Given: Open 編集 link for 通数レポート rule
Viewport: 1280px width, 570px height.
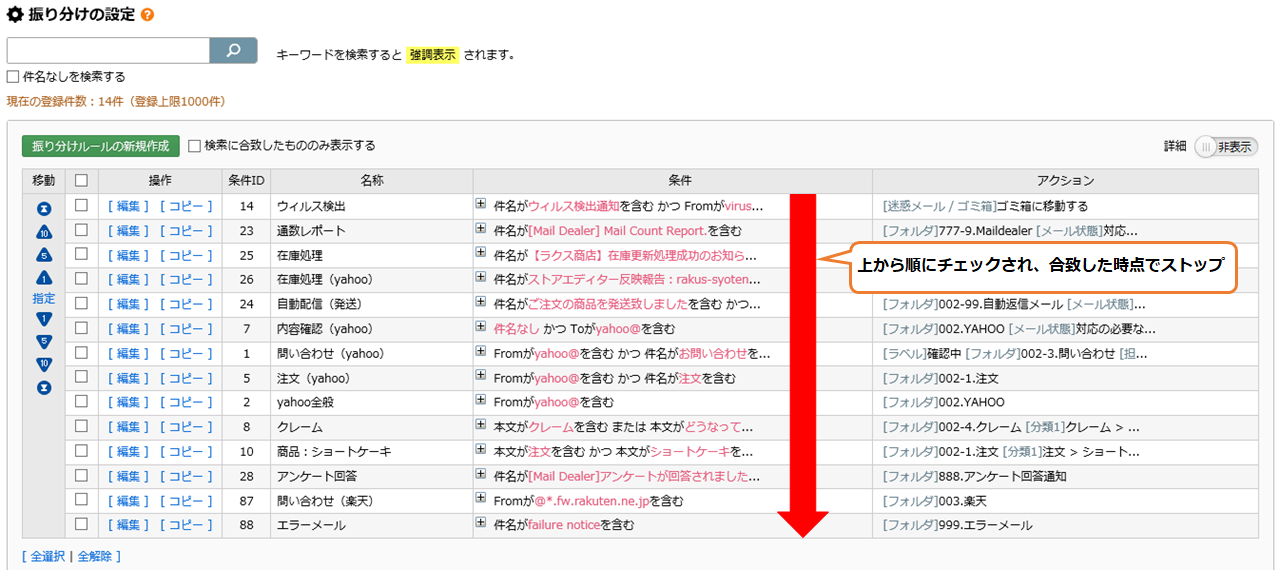Looking at the screenshot, I should coord(127,231).
